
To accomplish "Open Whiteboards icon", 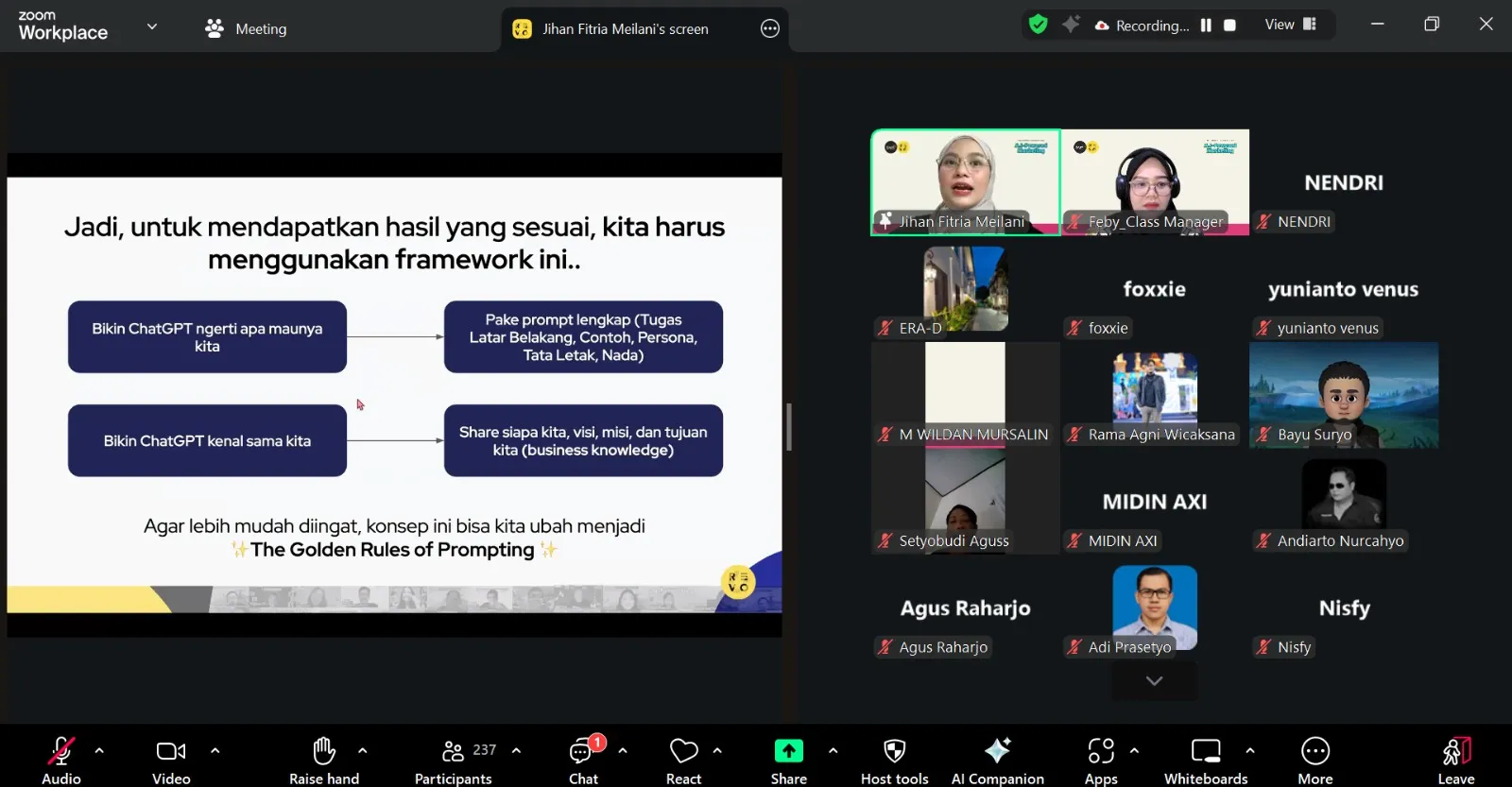I will coord(1206,751).
